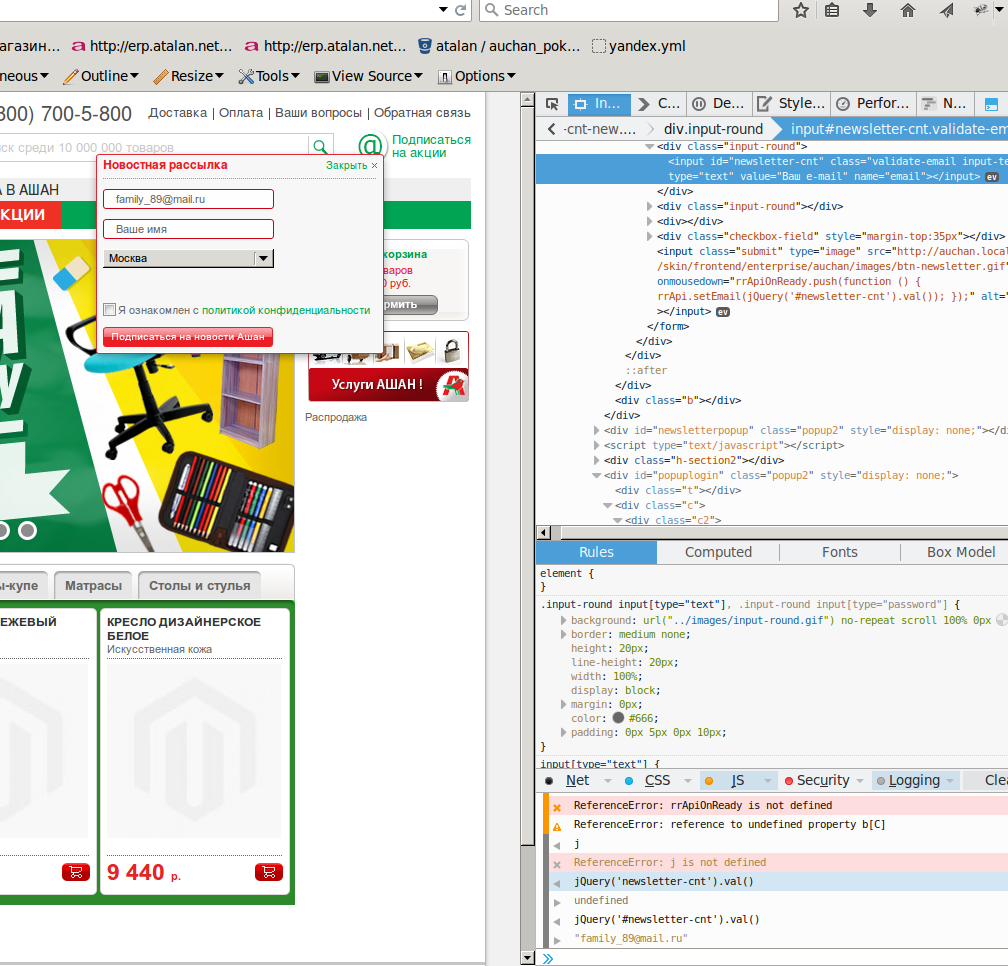Select the Матрасы category tab
Image resolution: width=1008 pixels, height=966 pixels.
(93, 586)
